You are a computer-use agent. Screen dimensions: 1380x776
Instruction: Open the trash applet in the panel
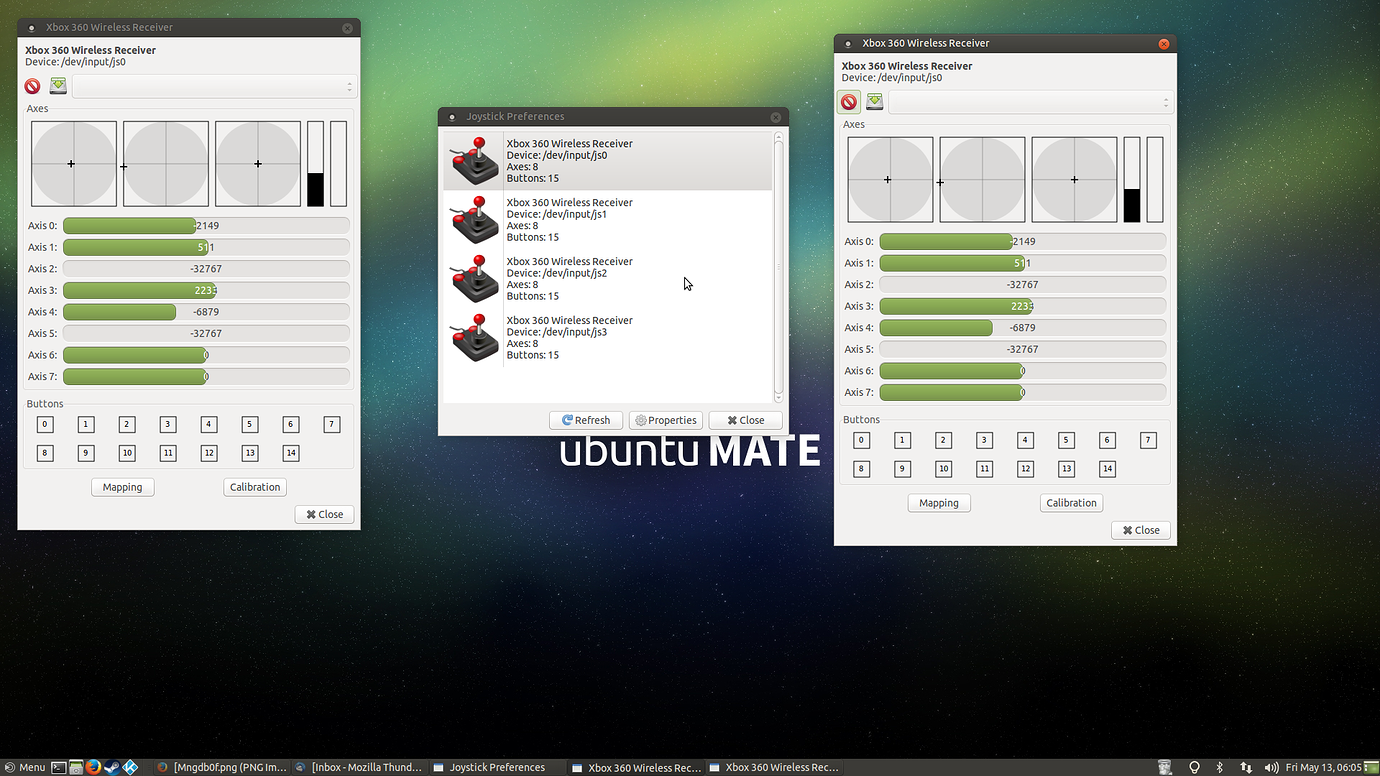point(1165,768)
